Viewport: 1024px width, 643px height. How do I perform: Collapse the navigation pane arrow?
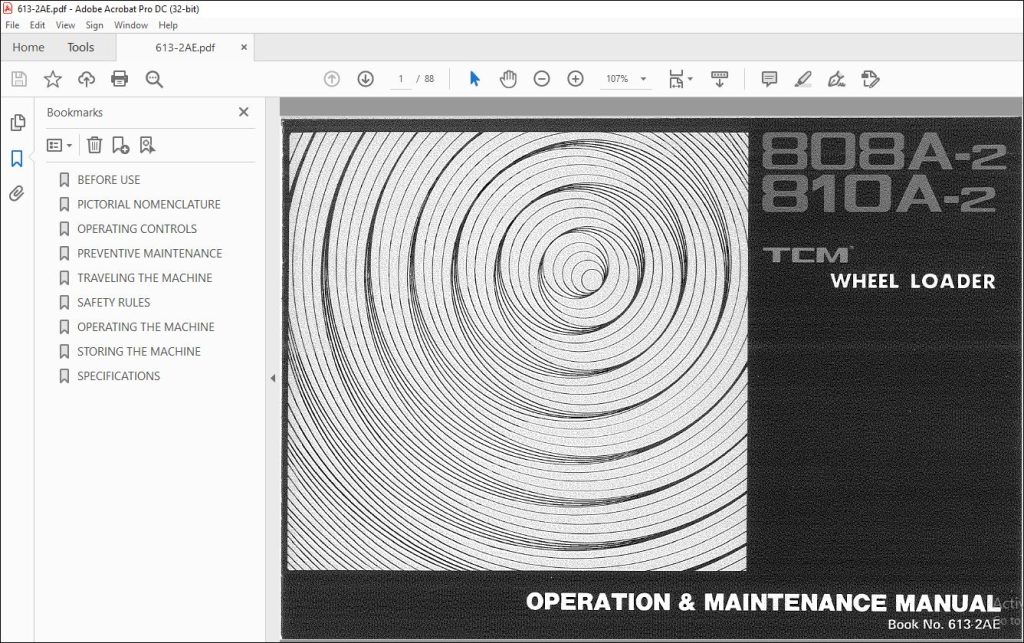coord(272,378)
